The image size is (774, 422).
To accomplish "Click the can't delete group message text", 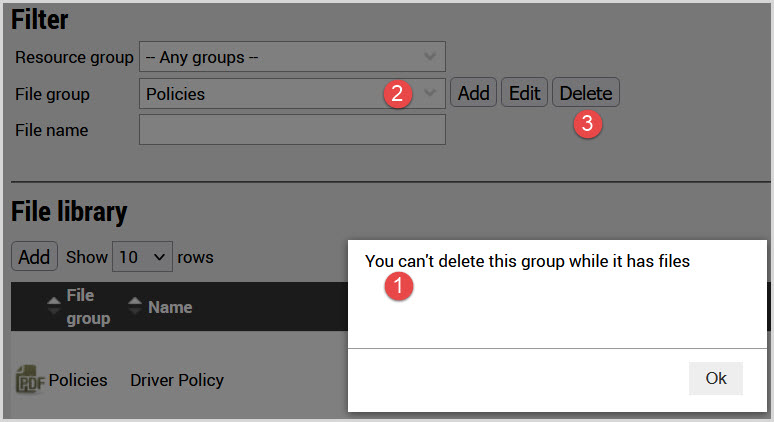I will coord(527,262).
